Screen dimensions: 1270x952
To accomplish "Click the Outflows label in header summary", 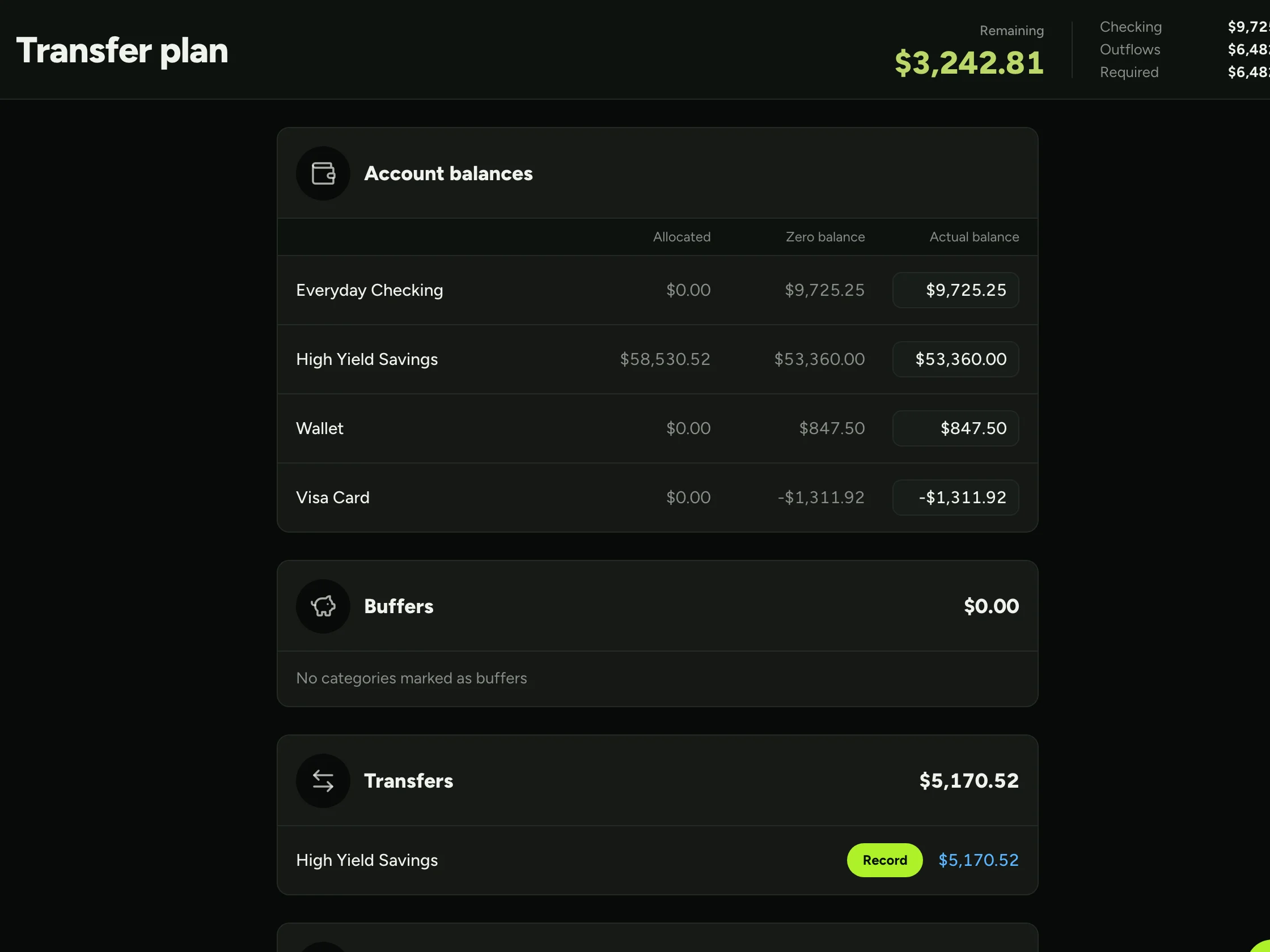I will pos(1130,49).
